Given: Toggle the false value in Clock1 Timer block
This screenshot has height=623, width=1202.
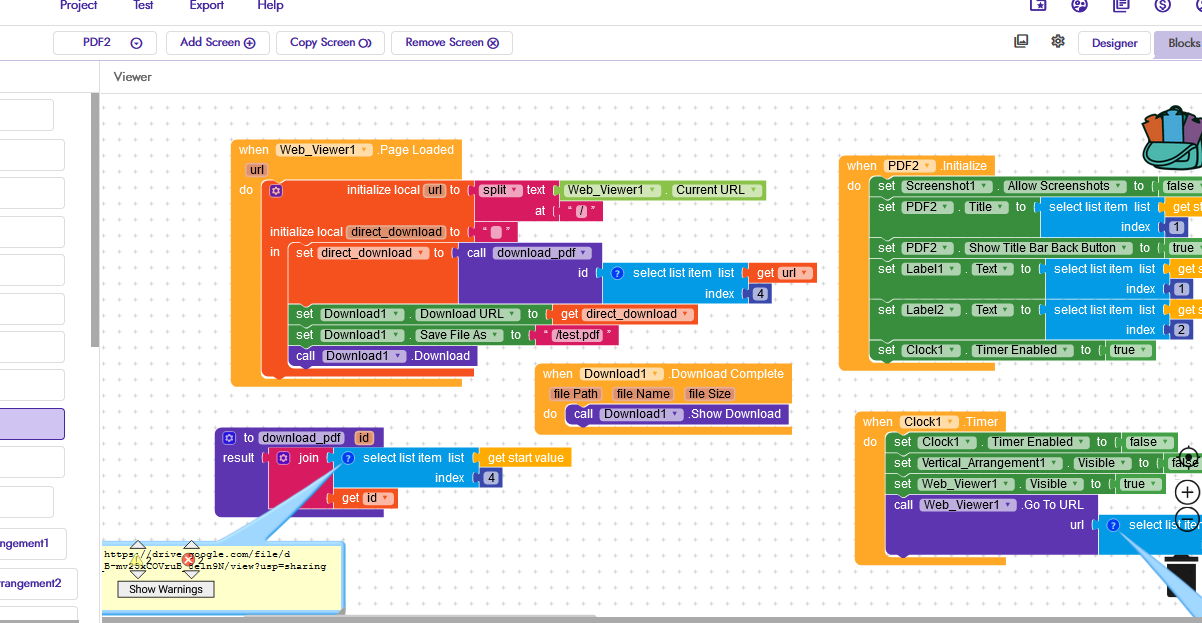Looking at the screenshot, I should coord(1142,442).
